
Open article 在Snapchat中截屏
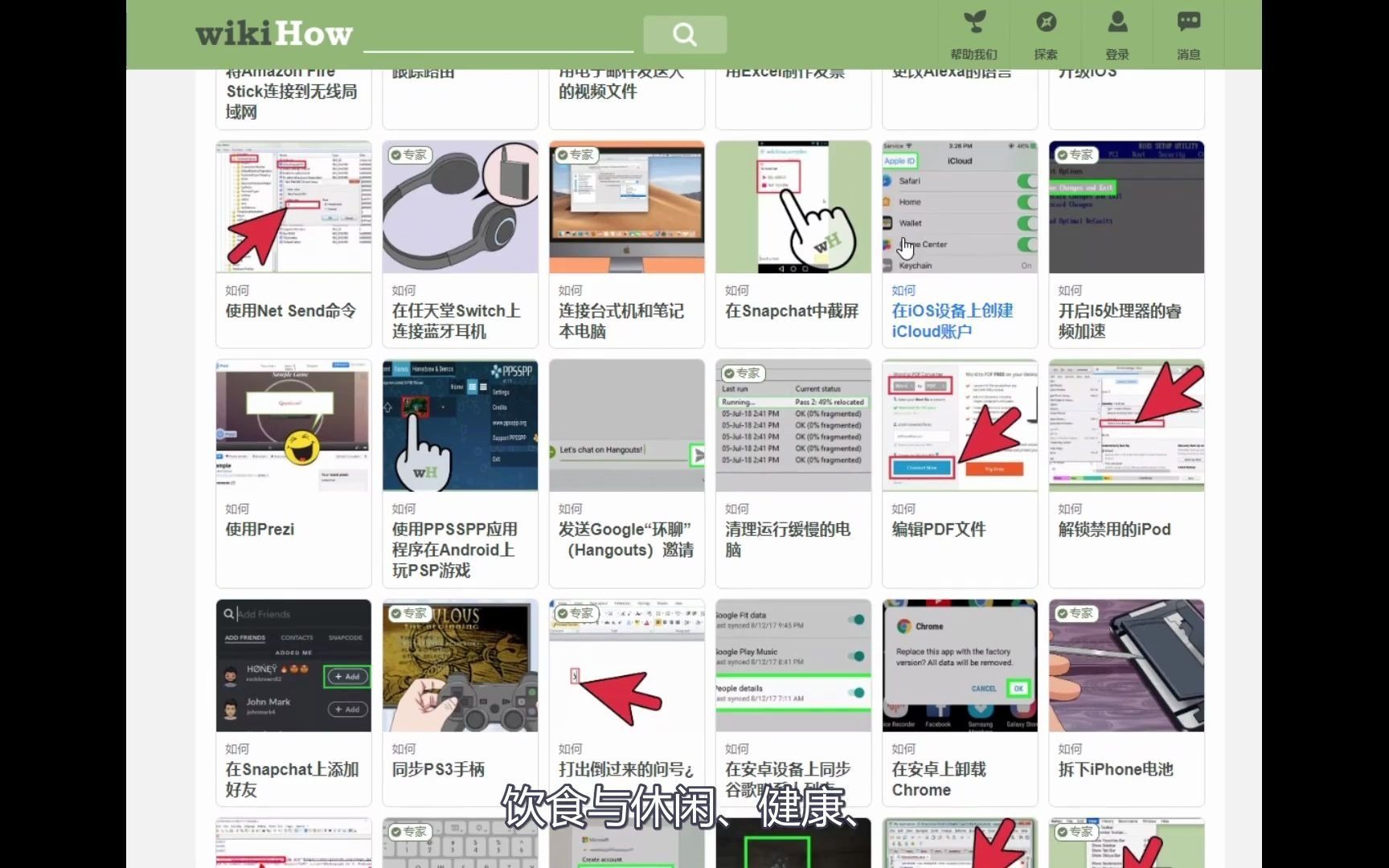coord(792,311)
